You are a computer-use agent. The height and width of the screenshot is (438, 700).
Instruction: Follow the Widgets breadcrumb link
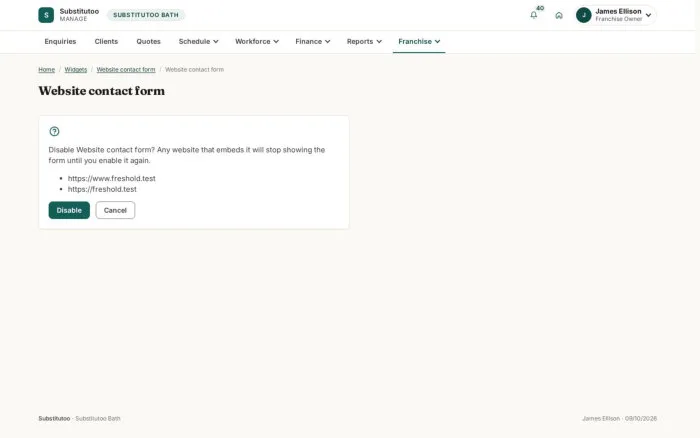(76, 70)
